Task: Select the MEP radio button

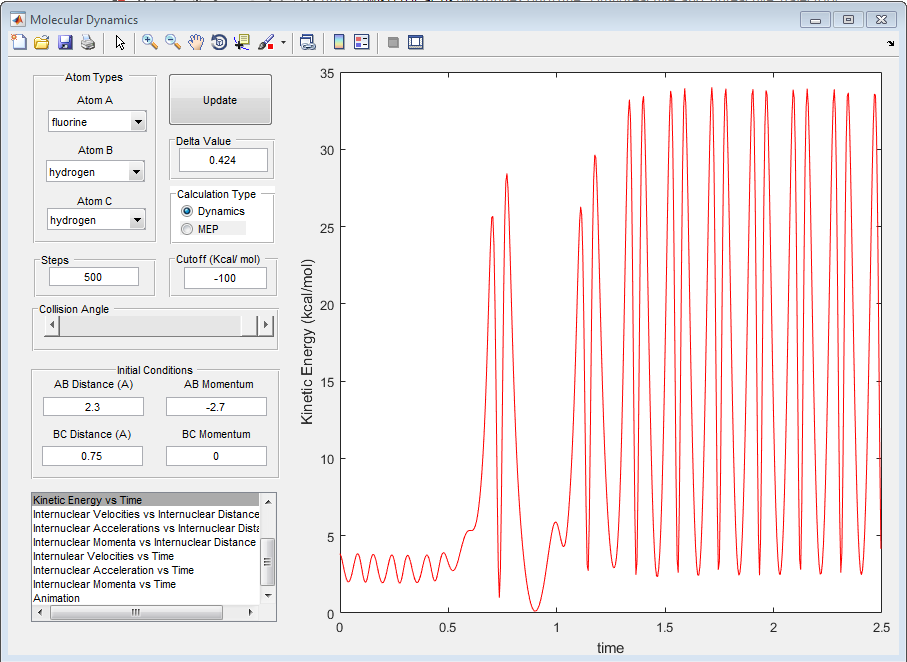Action: pyautogui.click(x=187, y=229)
